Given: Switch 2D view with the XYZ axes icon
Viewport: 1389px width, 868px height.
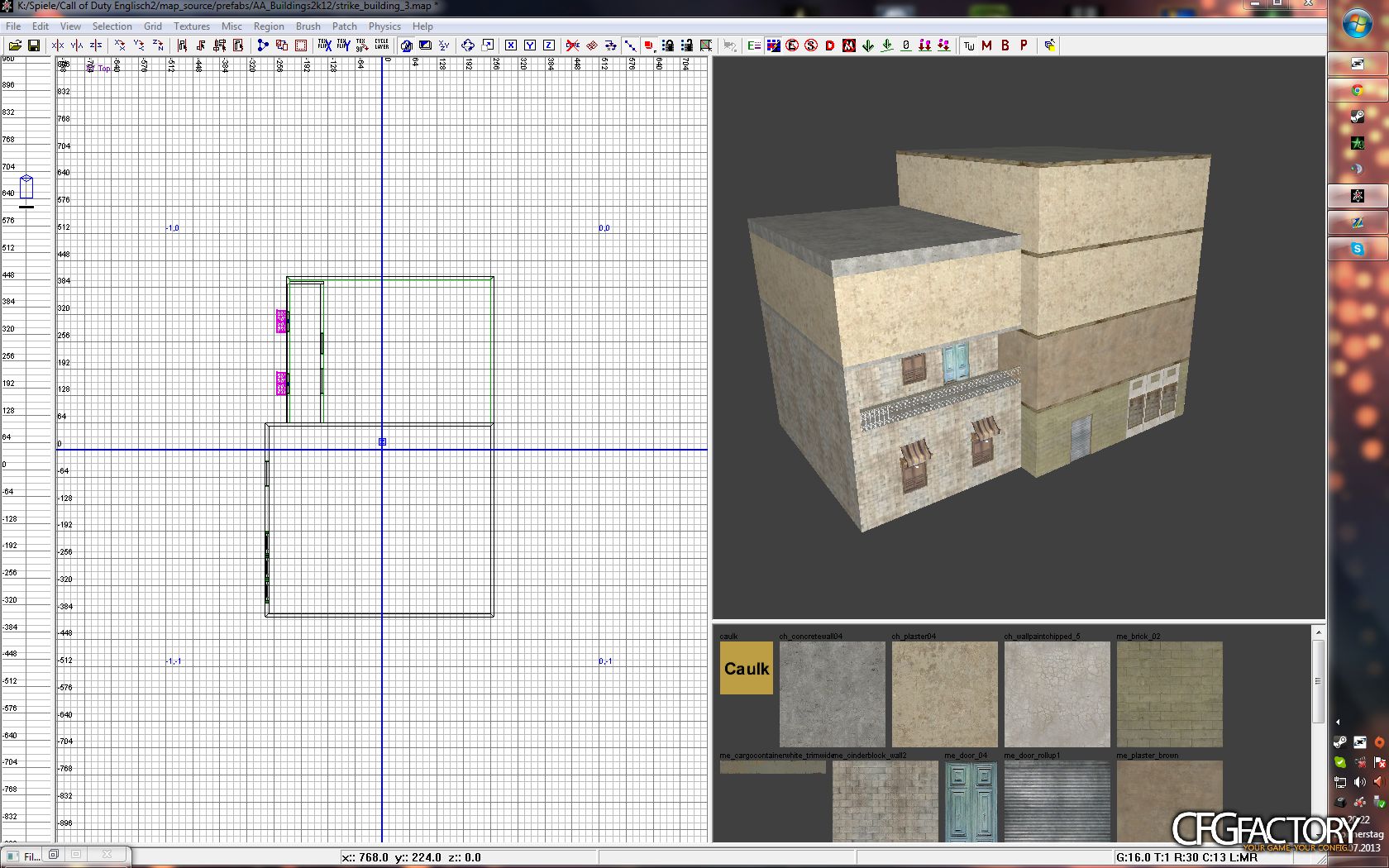Looking at the screenshot, I should [x=444, y=45].
